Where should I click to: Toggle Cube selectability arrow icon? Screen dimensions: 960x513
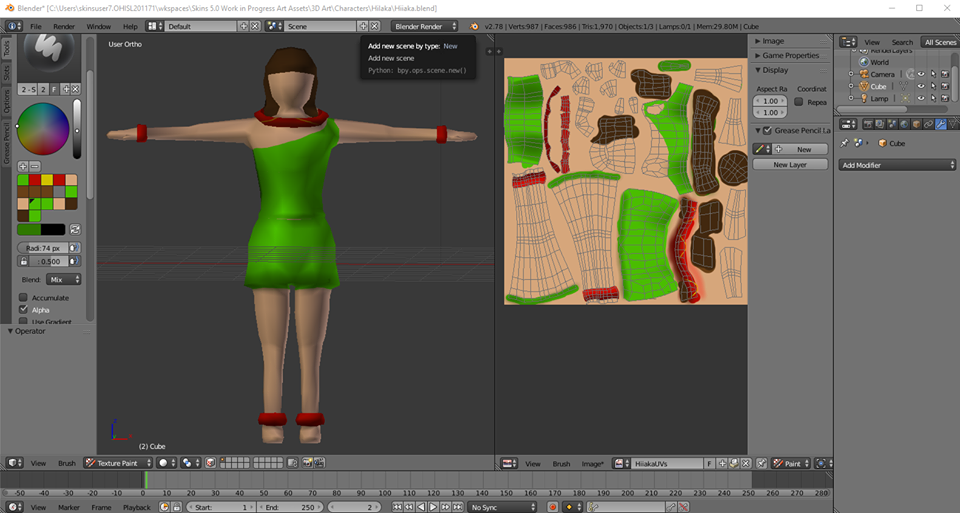point(933,86)
